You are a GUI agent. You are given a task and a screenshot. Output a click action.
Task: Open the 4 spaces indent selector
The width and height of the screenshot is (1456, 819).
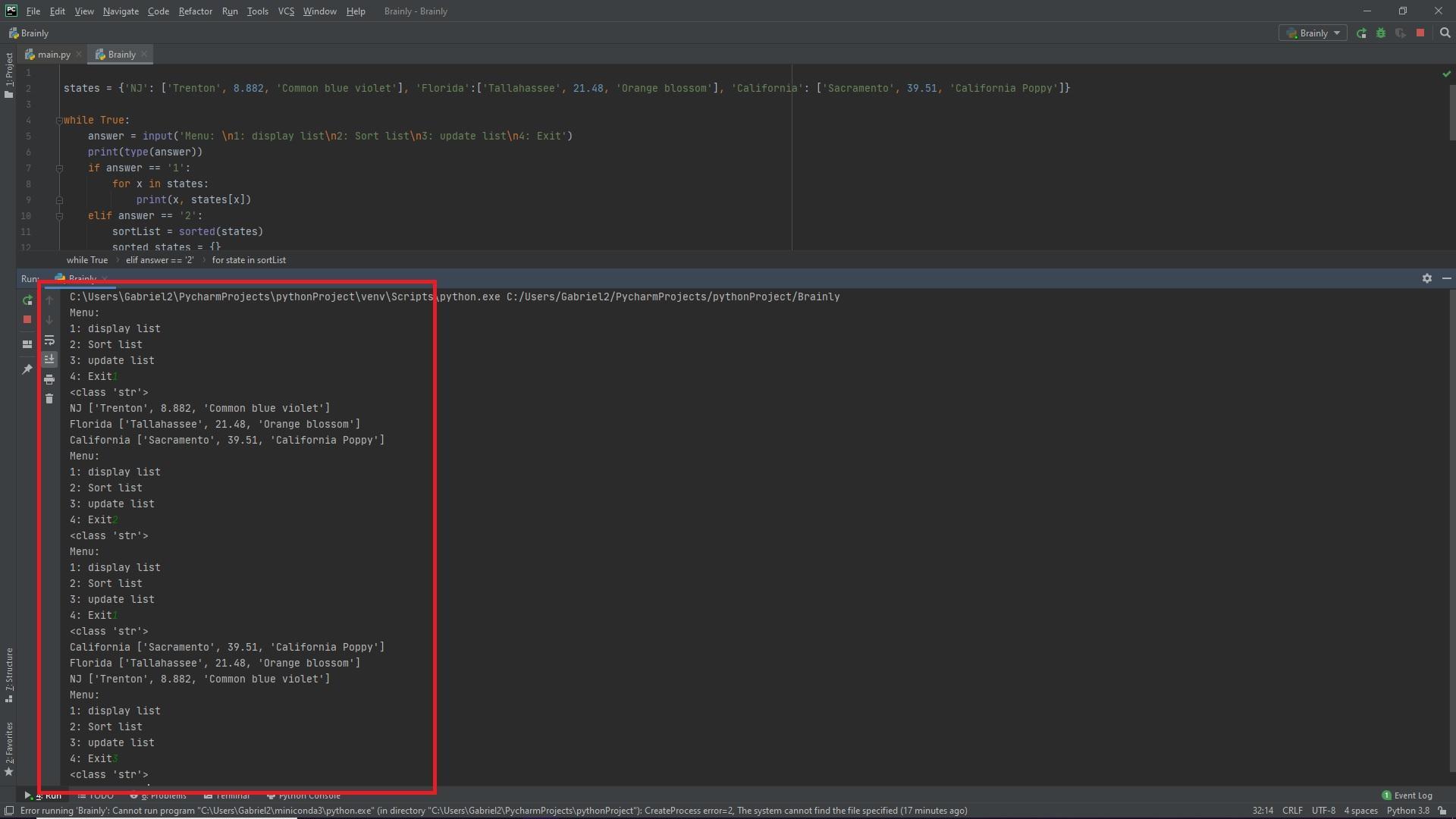pyautogui.click(x=1360, y=811)
